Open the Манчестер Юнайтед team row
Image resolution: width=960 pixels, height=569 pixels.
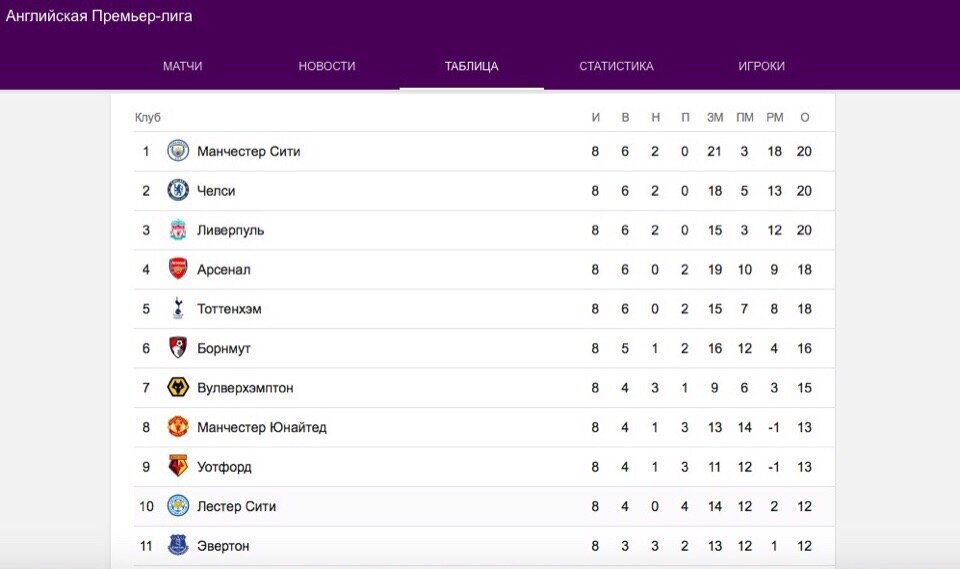point(261,427)
